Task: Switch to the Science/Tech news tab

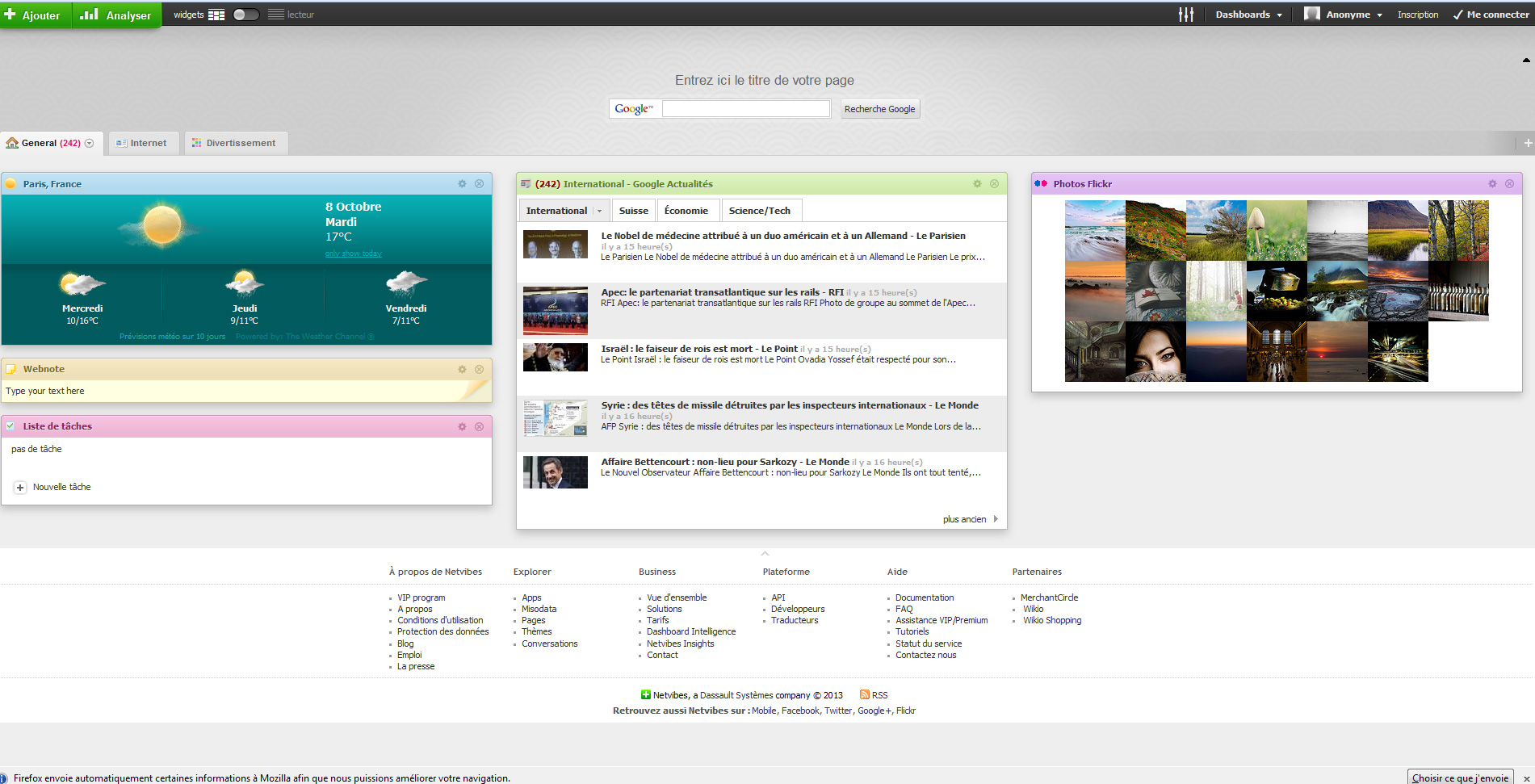Action: [760, 211]
